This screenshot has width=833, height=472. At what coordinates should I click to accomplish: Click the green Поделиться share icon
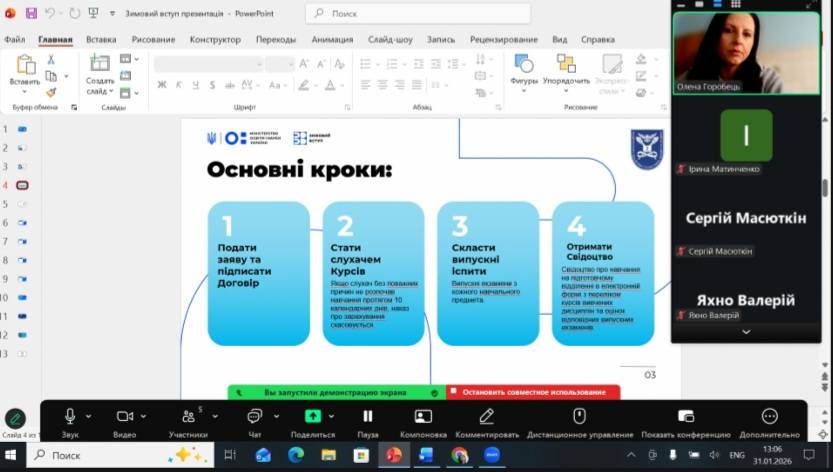point(313,416)
